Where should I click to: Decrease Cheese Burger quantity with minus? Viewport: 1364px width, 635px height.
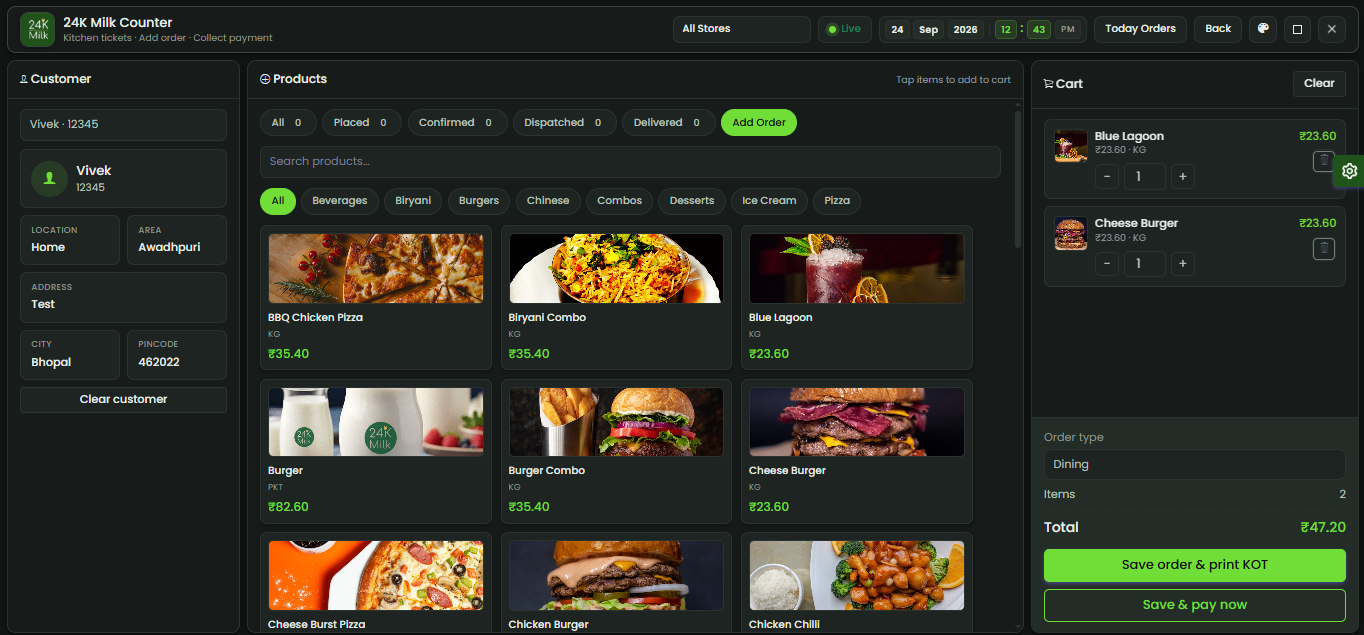point(1107,264)
